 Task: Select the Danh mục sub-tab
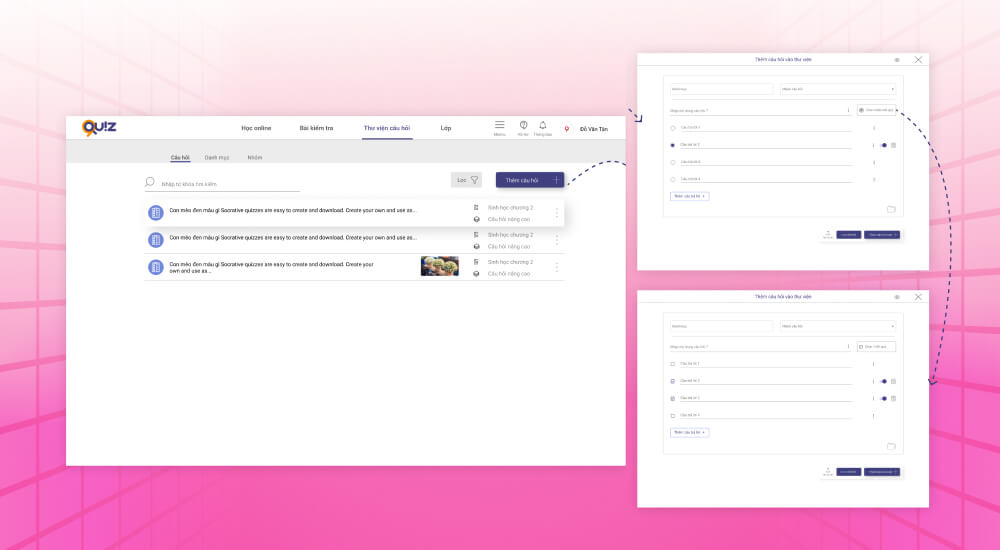click(217, 157)
